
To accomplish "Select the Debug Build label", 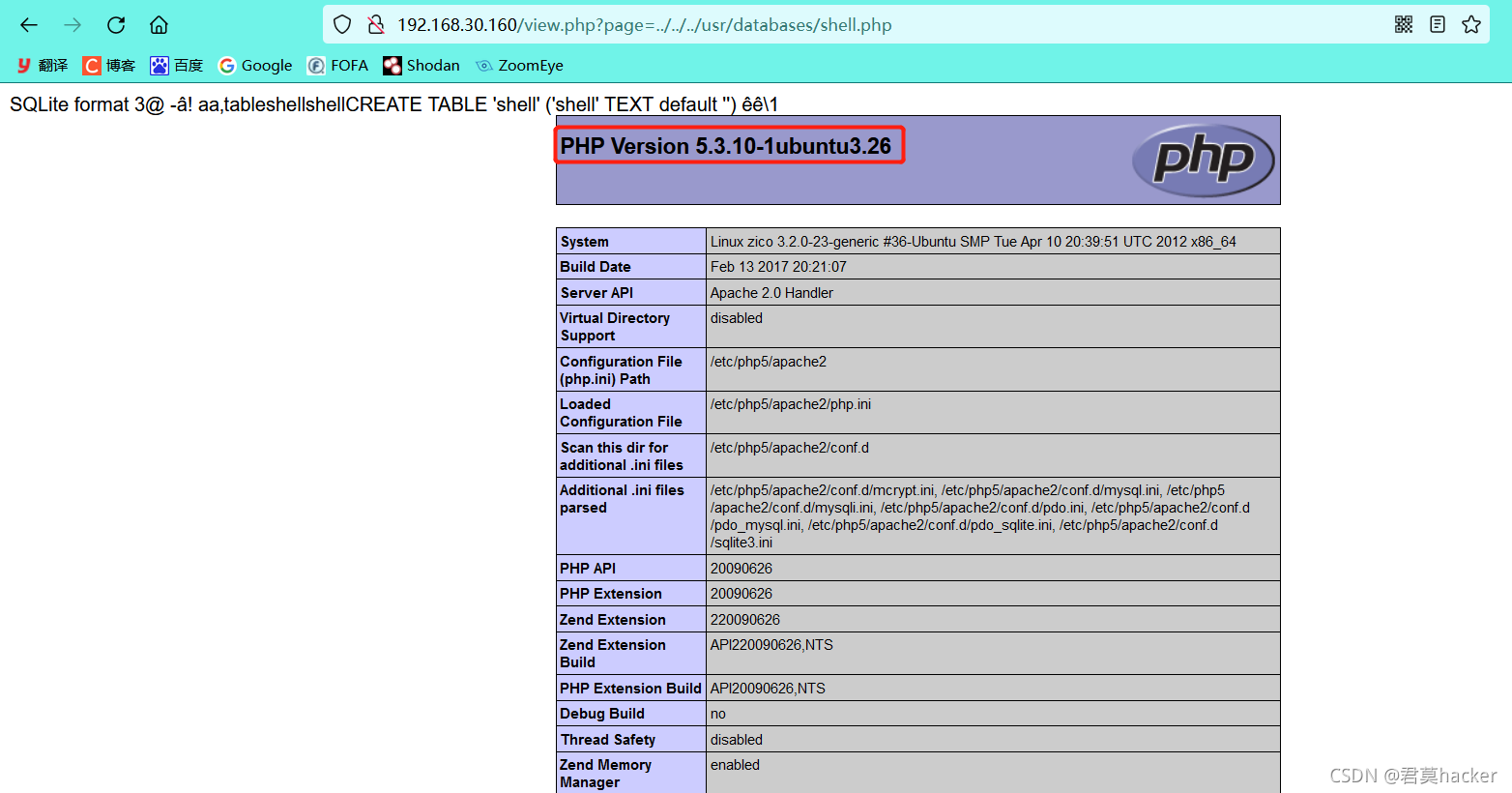I will tap(602, 714).
